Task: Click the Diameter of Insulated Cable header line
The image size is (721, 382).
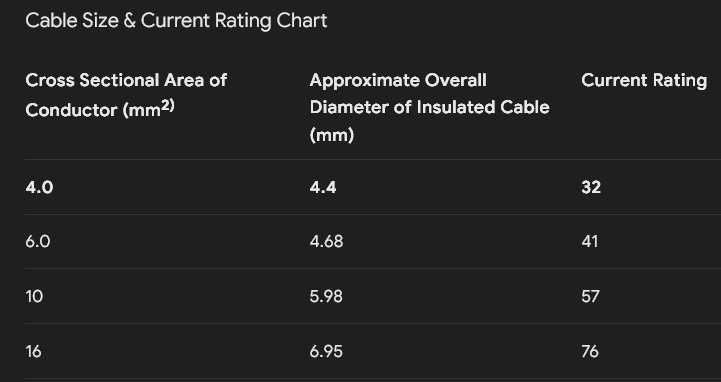Action: point(429,108)
